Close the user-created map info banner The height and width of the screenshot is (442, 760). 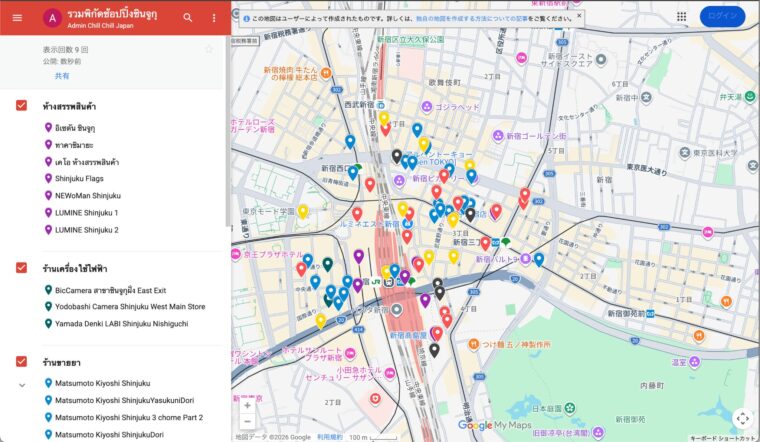[x=579, y=16]
